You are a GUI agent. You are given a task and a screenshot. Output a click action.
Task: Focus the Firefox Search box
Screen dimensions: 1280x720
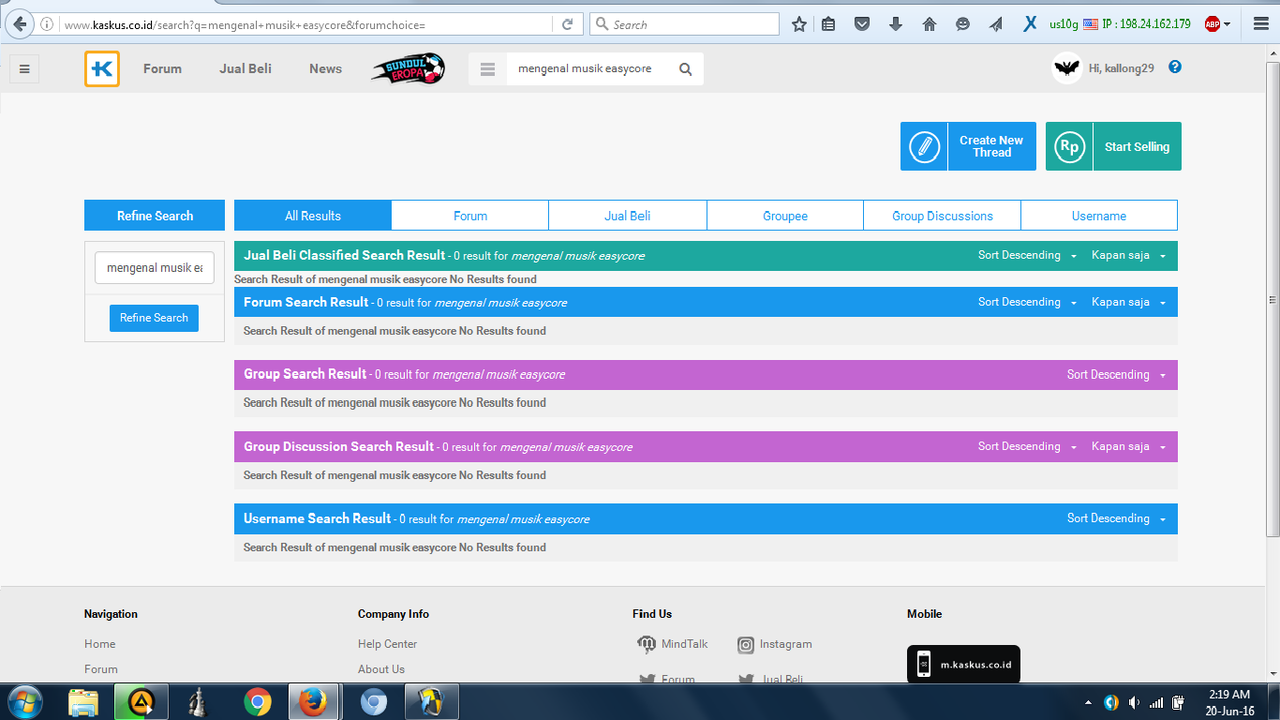pos(684,24)
